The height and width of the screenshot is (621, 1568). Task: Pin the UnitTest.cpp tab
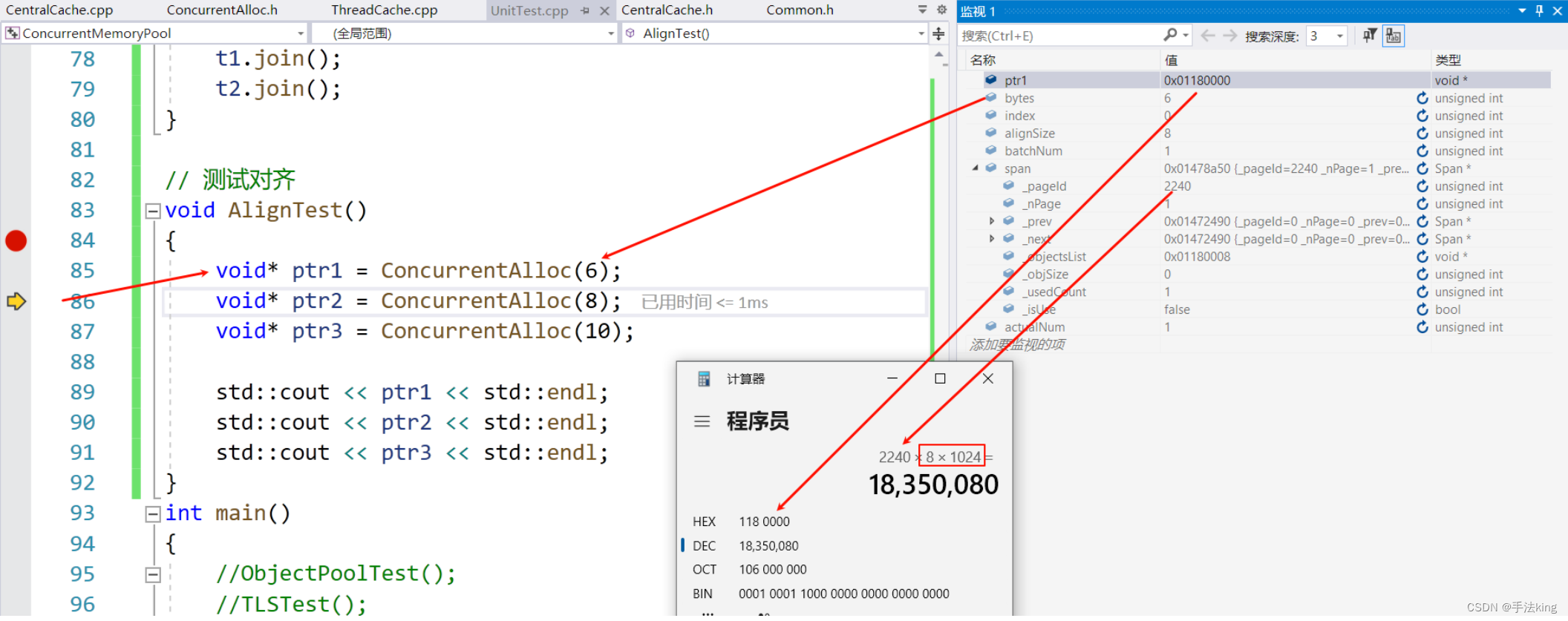[x=585, y=10]
